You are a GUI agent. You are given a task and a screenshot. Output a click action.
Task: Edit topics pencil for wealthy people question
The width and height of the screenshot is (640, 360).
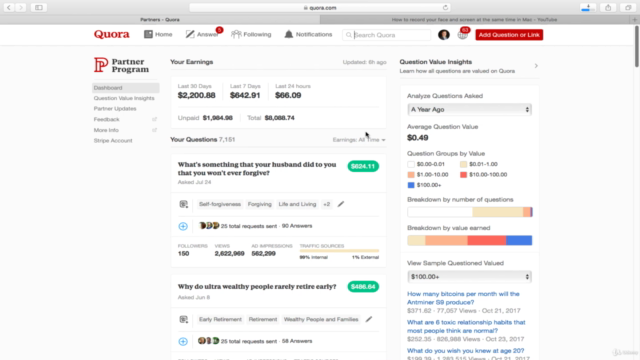coord(369,319)
